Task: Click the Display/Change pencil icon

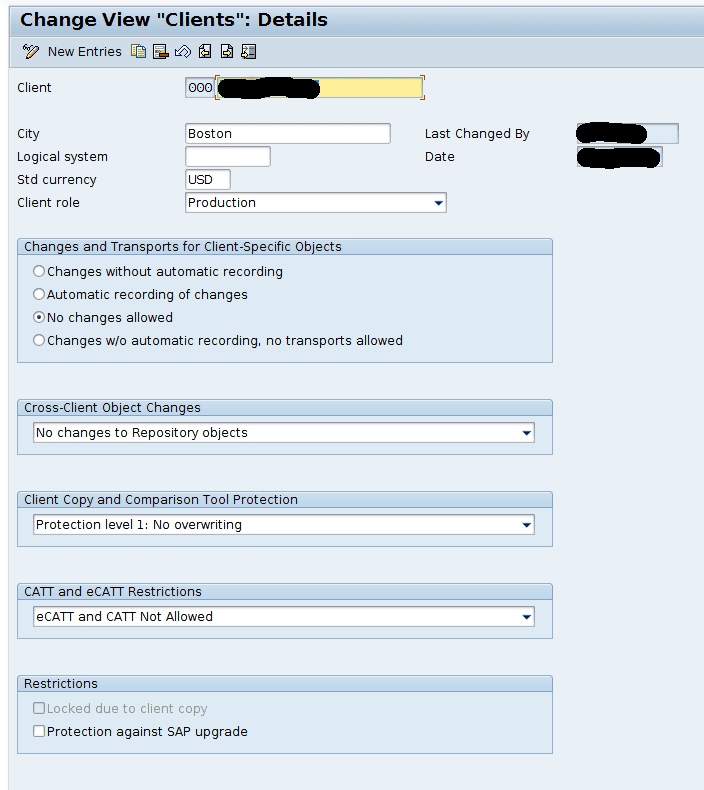Action: (x=30, y=51)
